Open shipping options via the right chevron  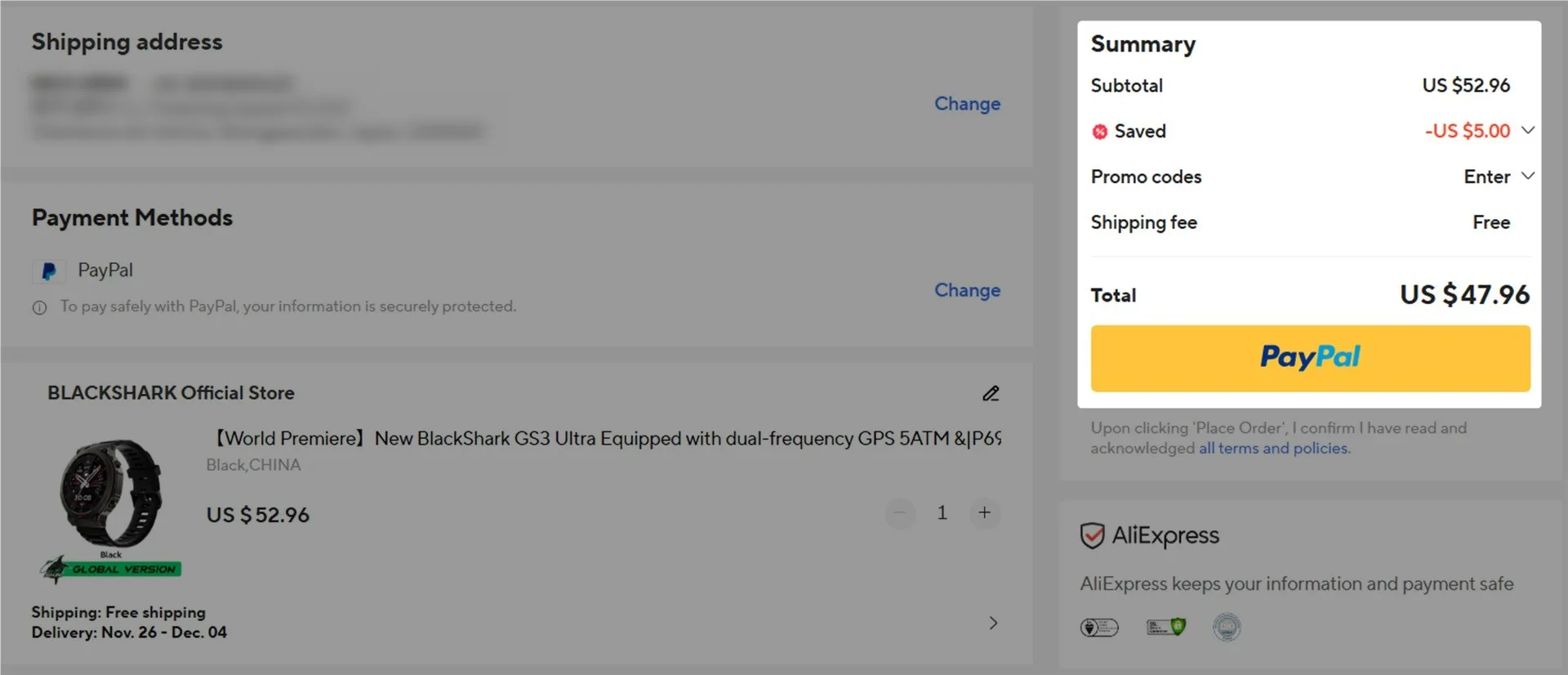tap(993, 623)
